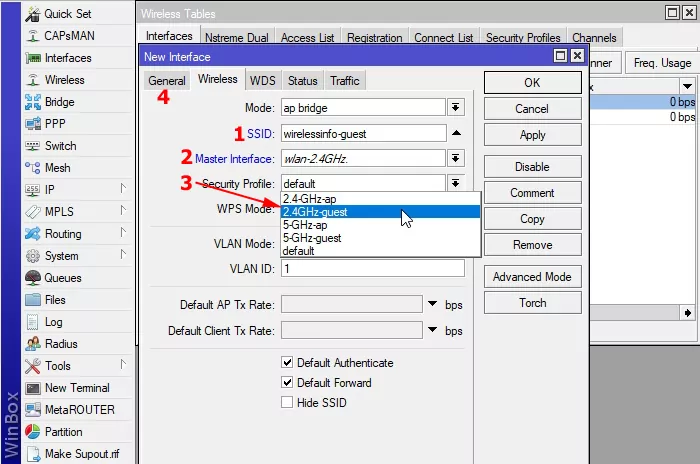Screen dimensions: 700x464
Task: Click the Advanced Mode button
Action: [533, 276]
